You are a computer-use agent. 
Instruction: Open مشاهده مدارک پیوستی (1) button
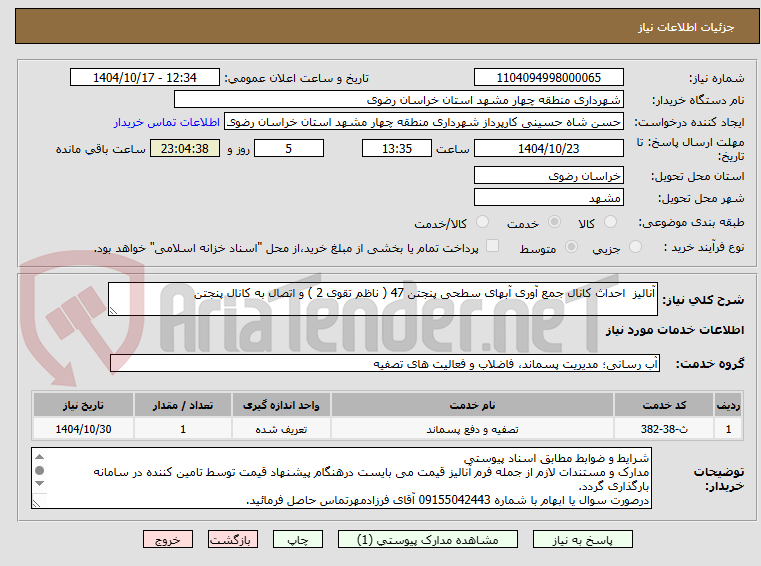tap(428, 539)
